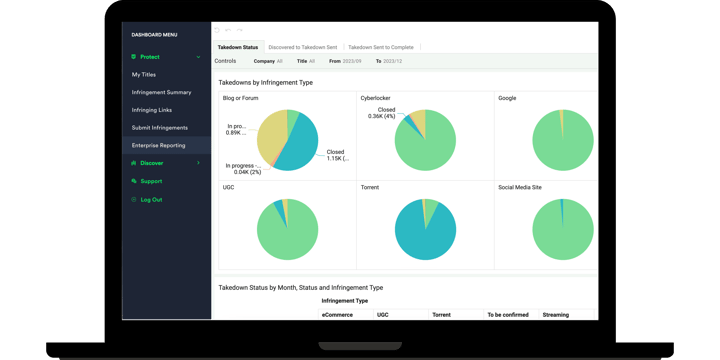This screenshot has width=720, height=360.
Task: Click the Log Out circle icon
Action: pyautogui.click(x=134, y=200)
